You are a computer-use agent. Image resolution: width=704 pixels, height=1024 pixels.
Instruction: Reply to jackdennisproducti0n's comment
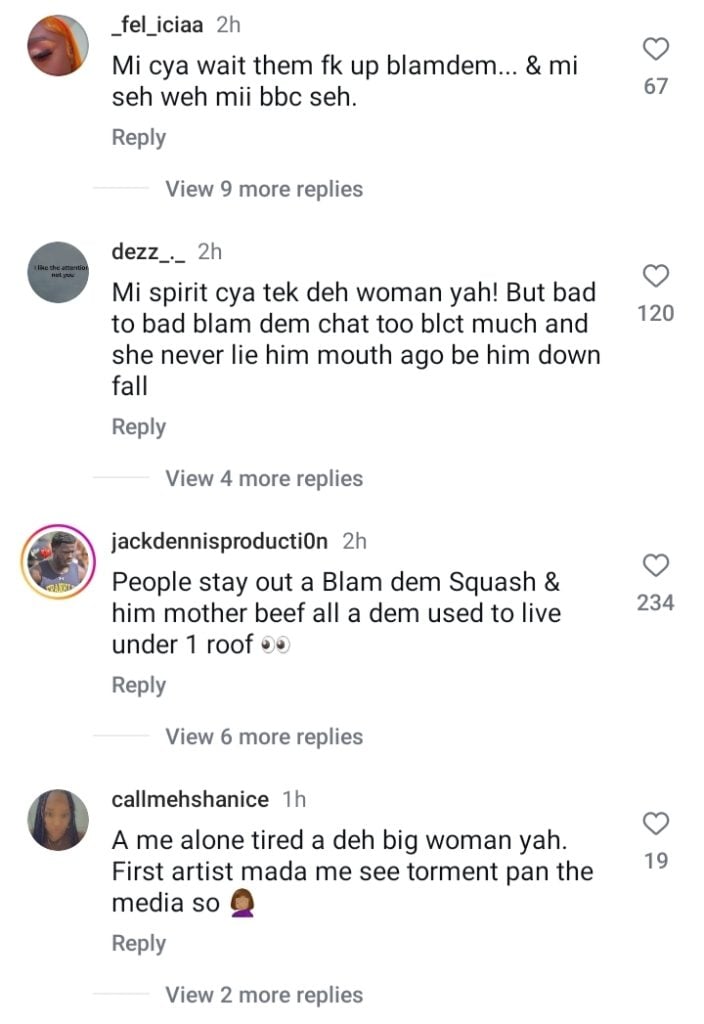[x=138, y=685]
